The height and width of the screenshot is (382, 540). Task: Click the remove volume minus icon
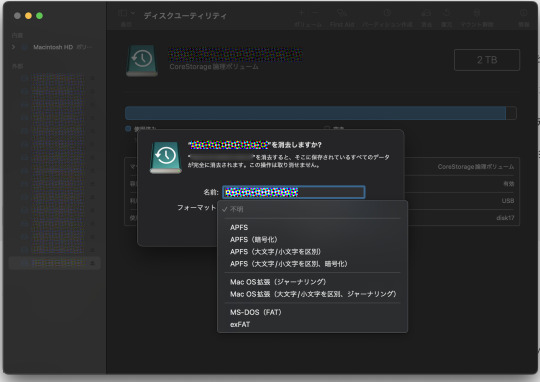coord(315,13)
